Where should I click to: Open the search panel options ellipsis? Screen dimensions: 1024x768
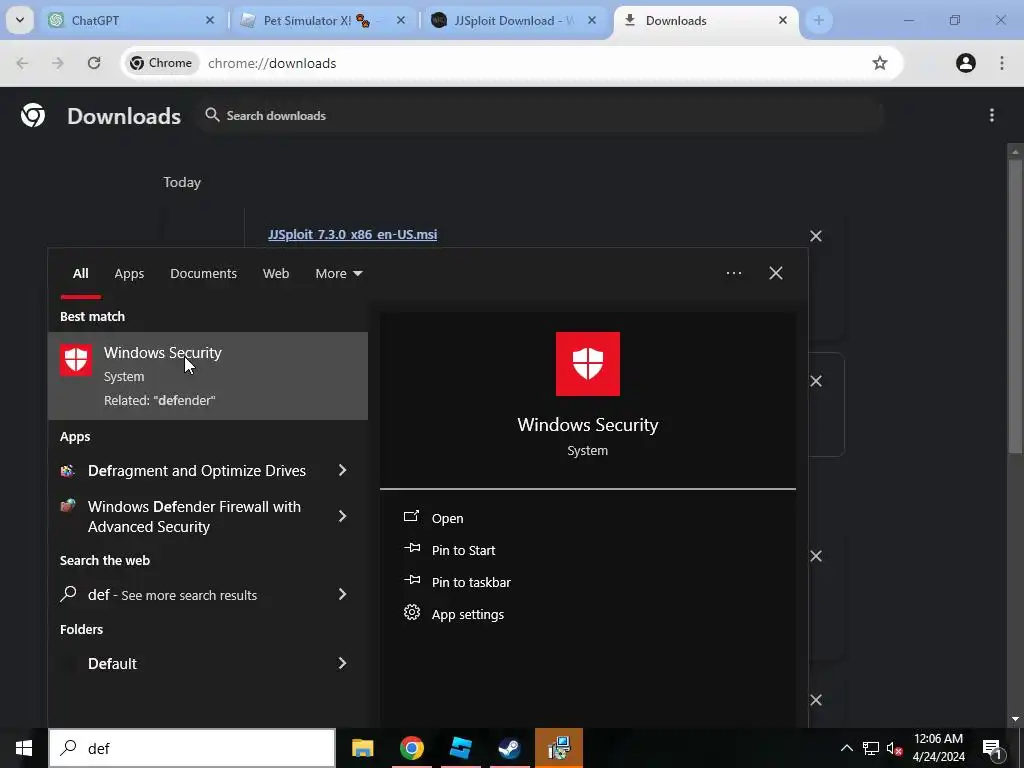click(x=733, y=273)
